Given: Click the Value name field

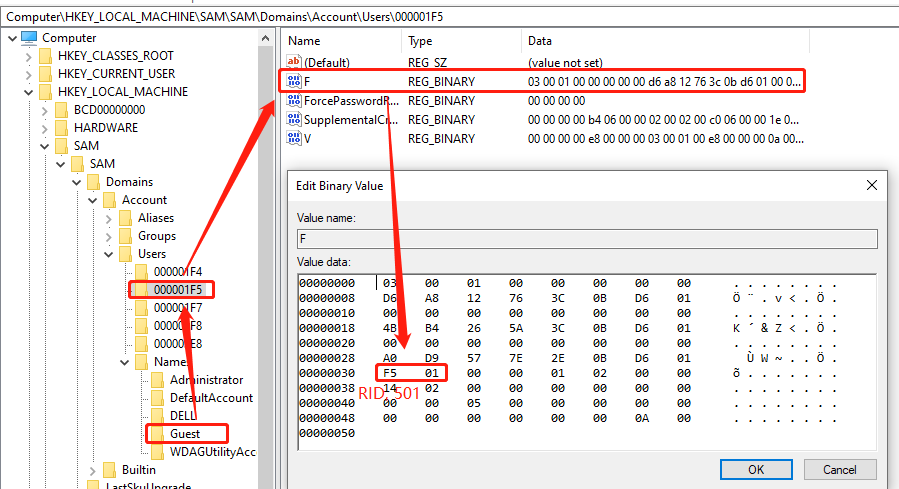Looking at the screenshot, I should click(587, 238).
